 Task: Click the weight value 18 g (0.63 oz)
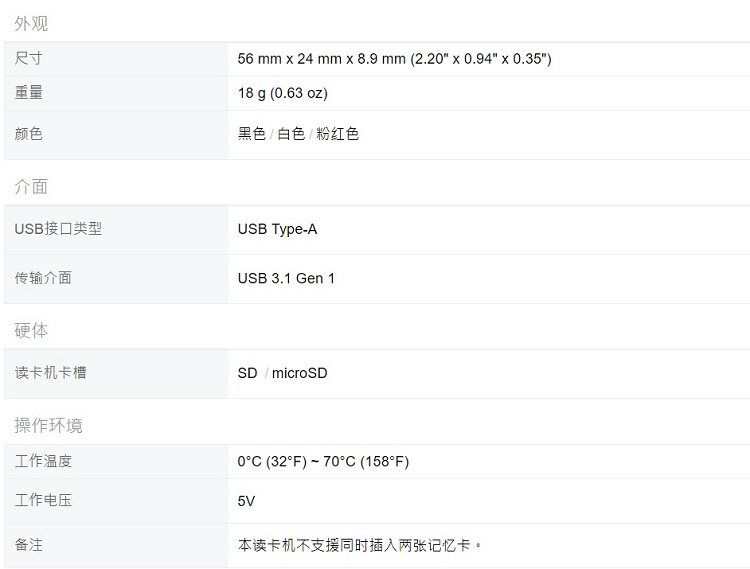[283, 93]
